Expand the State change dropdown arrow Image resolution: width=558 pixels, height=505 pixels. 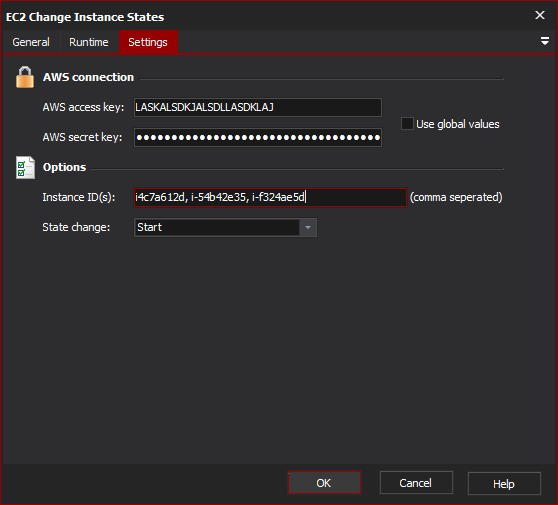pos(308,227)
